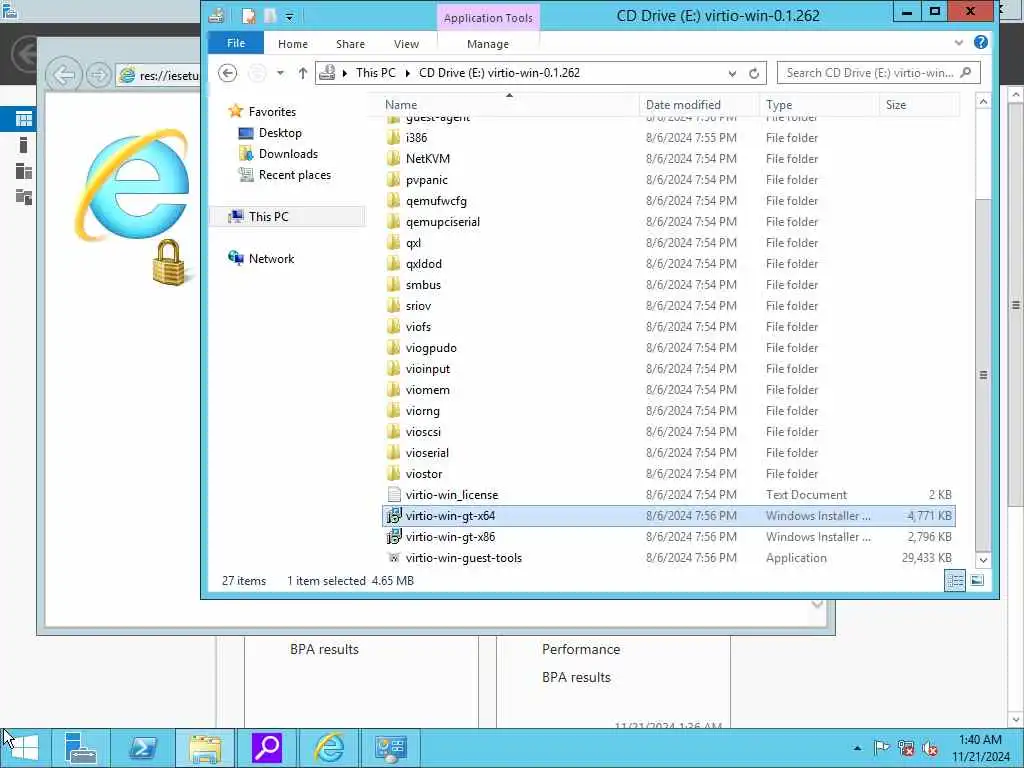The height and width of the screenshot is (768, 1024).
Task: Launch PowerShell from the taskbar
Action: (x=142, y=747)
